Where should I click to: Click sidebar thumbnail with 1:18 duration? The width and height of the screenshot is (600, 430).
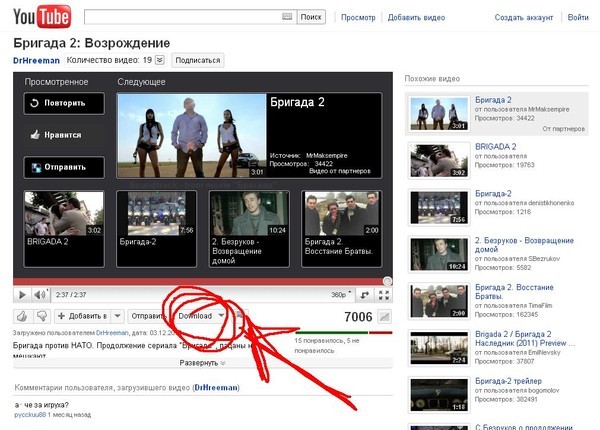click(x=439, y=395)
